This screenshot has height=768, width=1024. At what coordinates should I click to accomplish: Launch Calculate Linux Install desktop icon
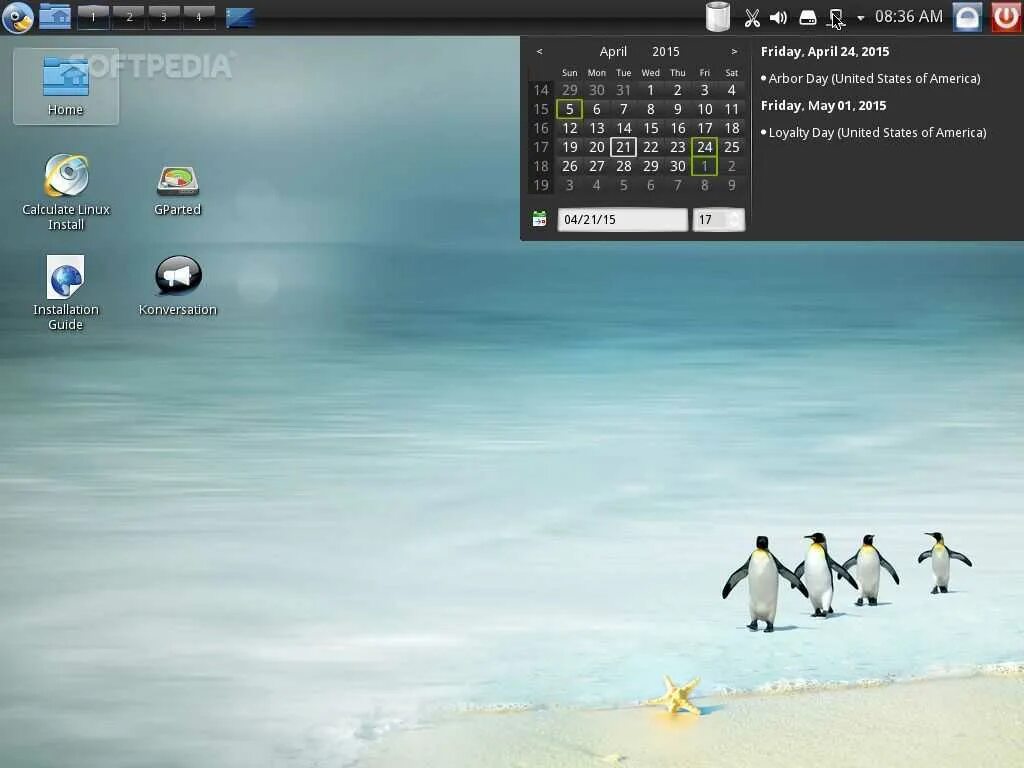[x=66, y=192]
